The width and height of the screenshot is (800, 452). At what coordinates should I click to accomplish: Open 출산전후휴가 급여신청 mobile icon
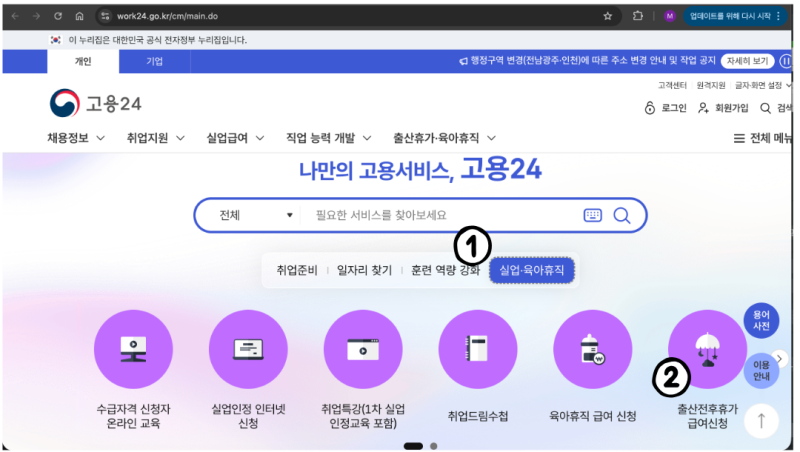[707, 349]
